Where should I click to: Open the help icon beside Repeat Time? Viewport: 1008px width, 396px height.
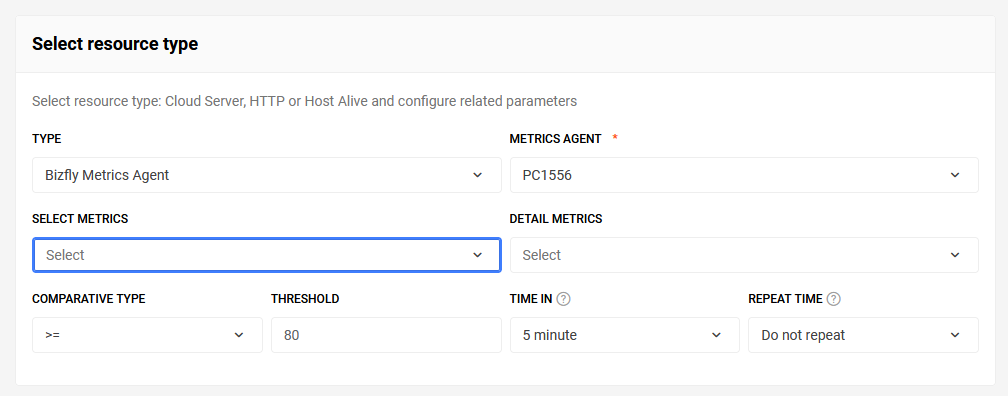[x=834, y=299]
